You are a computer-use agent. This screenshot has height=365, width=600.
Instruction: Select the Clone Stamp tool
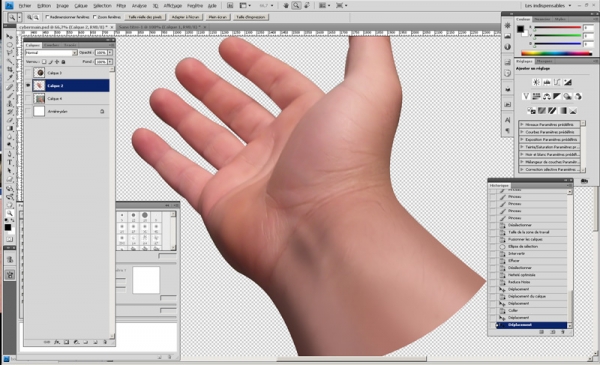coord(10,104)
